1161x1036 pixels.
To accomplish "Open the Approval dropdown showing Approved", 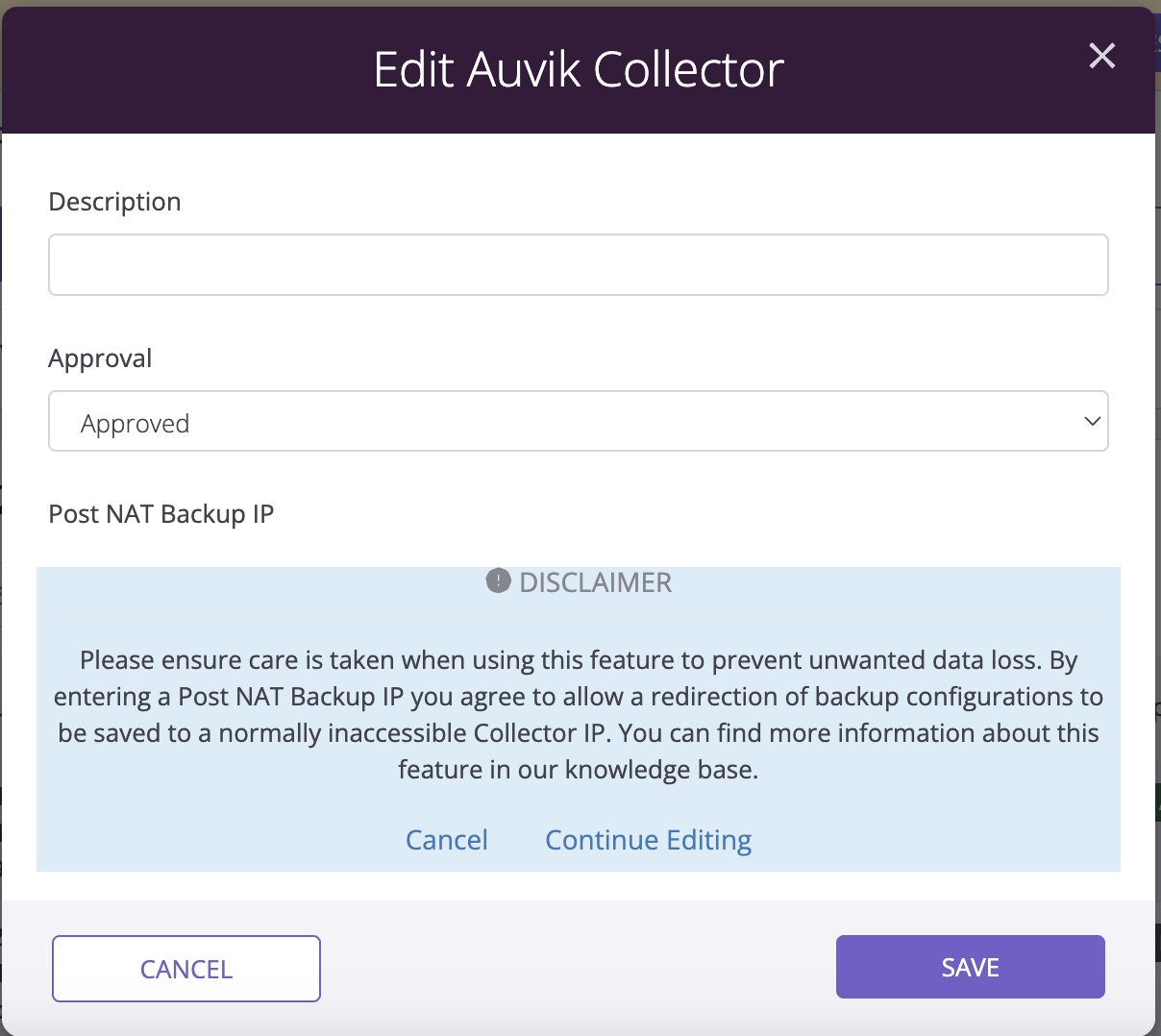I will coord(579,421).
